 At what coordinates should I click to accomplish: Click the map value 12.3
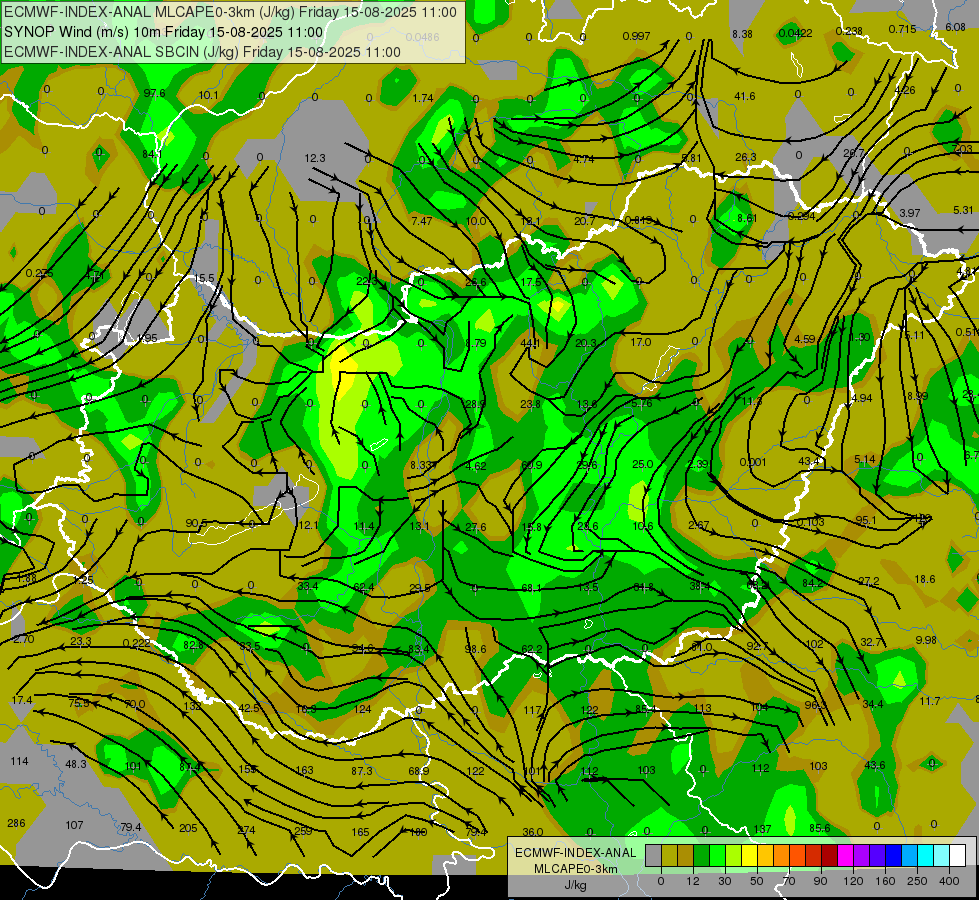click(x=315, y=158)
